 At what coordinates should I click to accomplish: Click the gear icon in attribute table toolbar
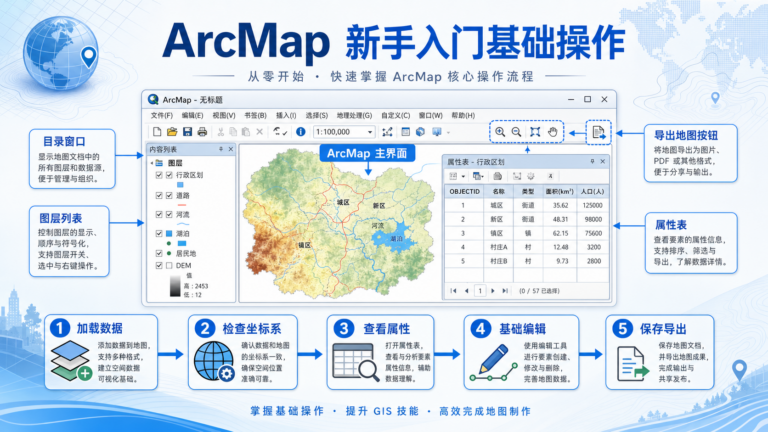point(531,176)
